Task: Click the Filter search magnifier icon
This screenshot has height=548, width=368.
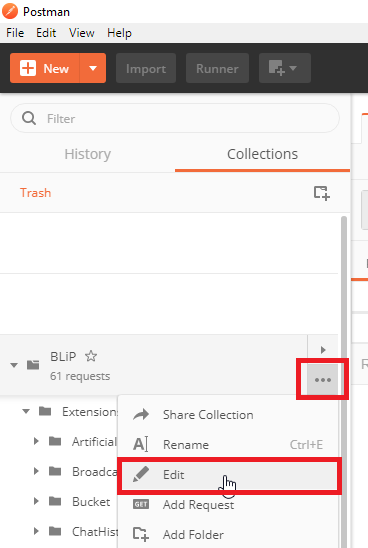Action: [x=29, y=118]
